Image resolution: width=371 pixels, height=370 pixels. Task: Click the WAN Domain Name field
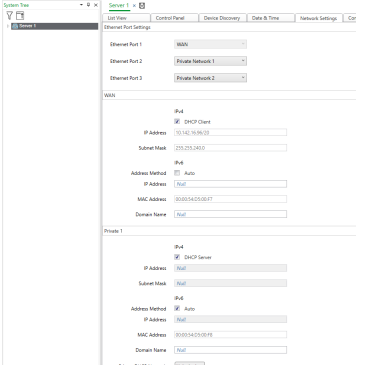[x=230, y=214]
